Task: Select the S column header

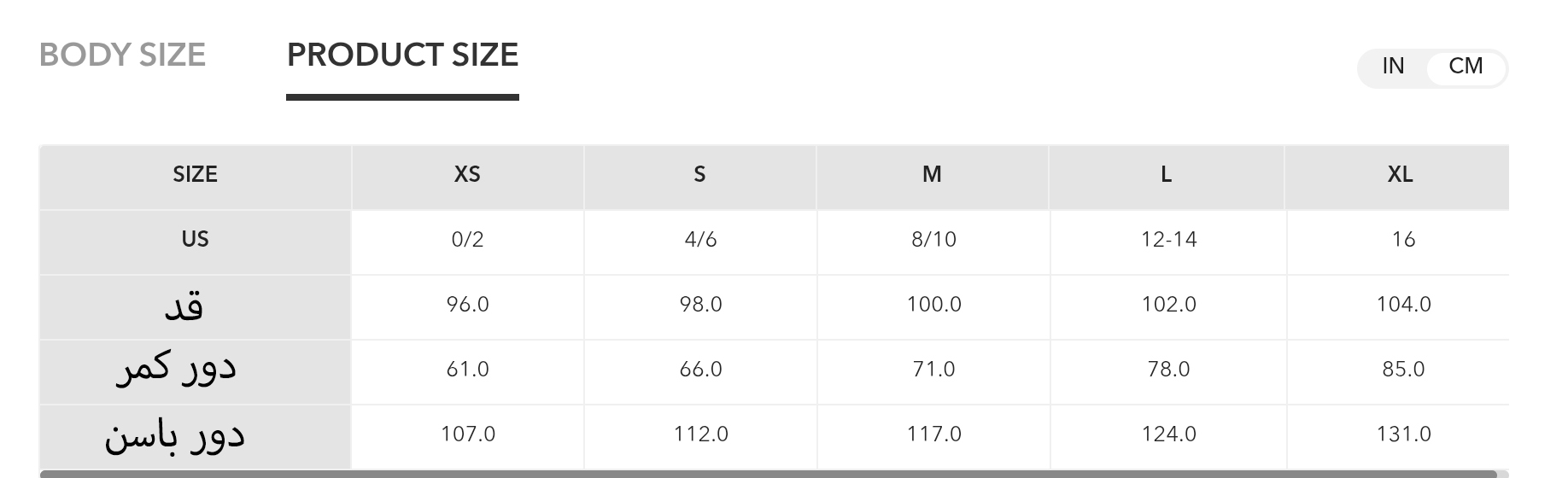Action: click(x=699, y=175)
